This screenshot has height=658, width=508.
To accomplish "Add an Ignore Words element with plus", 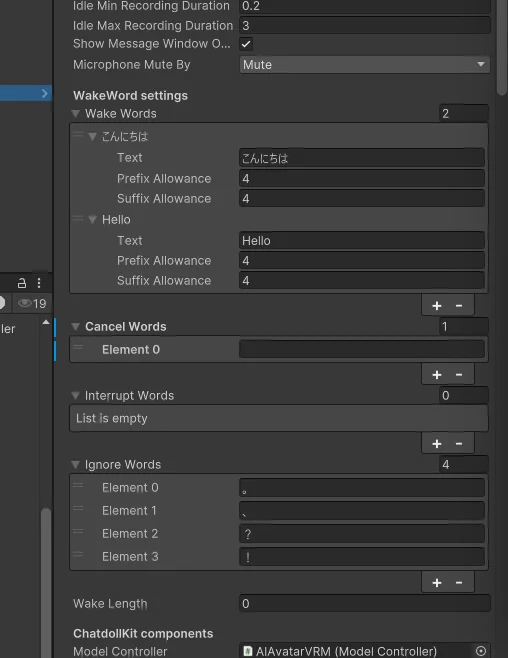I will (x=437, y=583).
